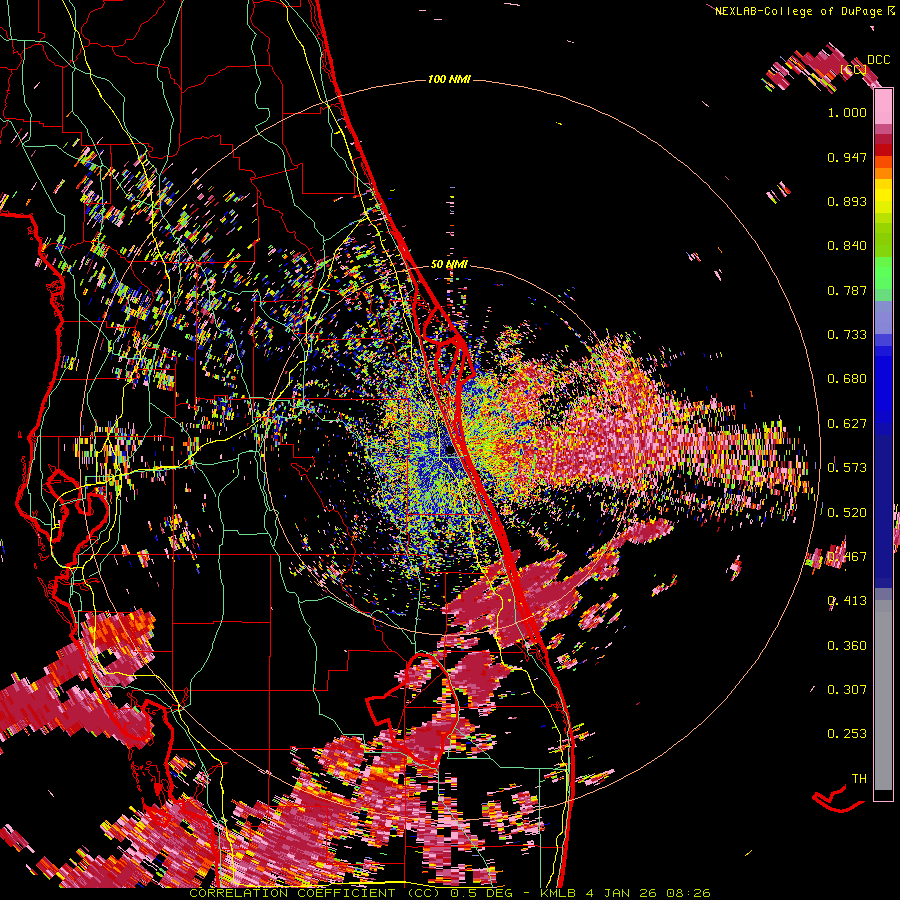Select the 0.253 scale value
This screenshot has width=900, height=900.
(x=847, y=734)
